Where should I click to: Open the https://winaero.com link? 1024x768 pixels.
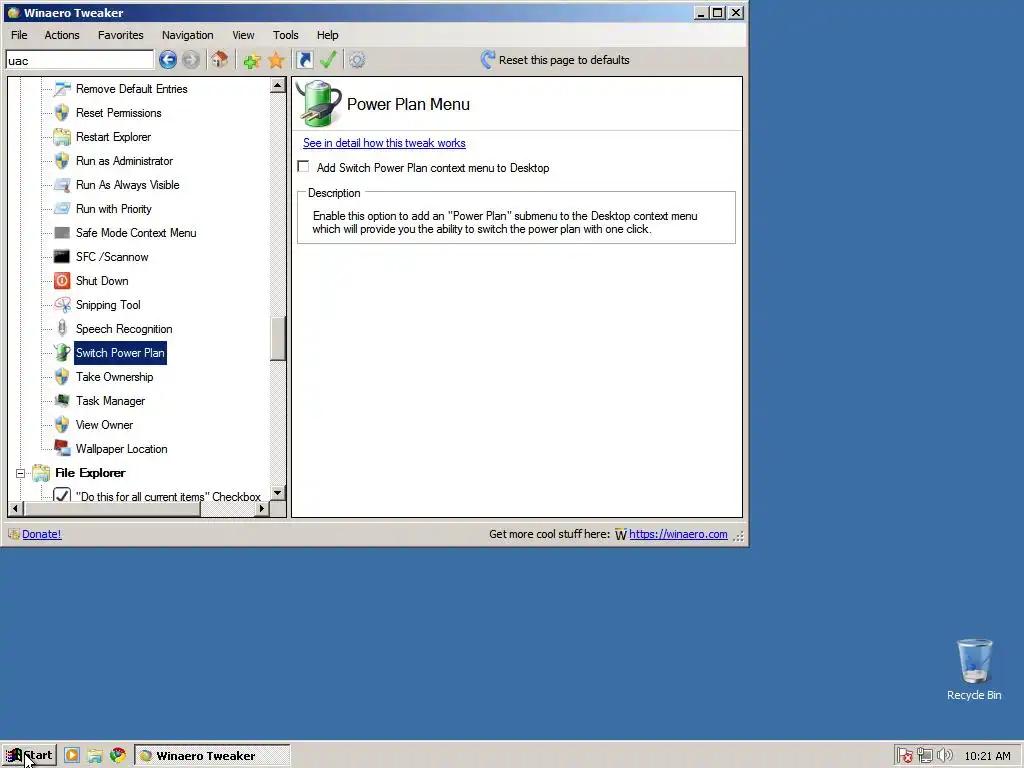(x=678, y=534)
